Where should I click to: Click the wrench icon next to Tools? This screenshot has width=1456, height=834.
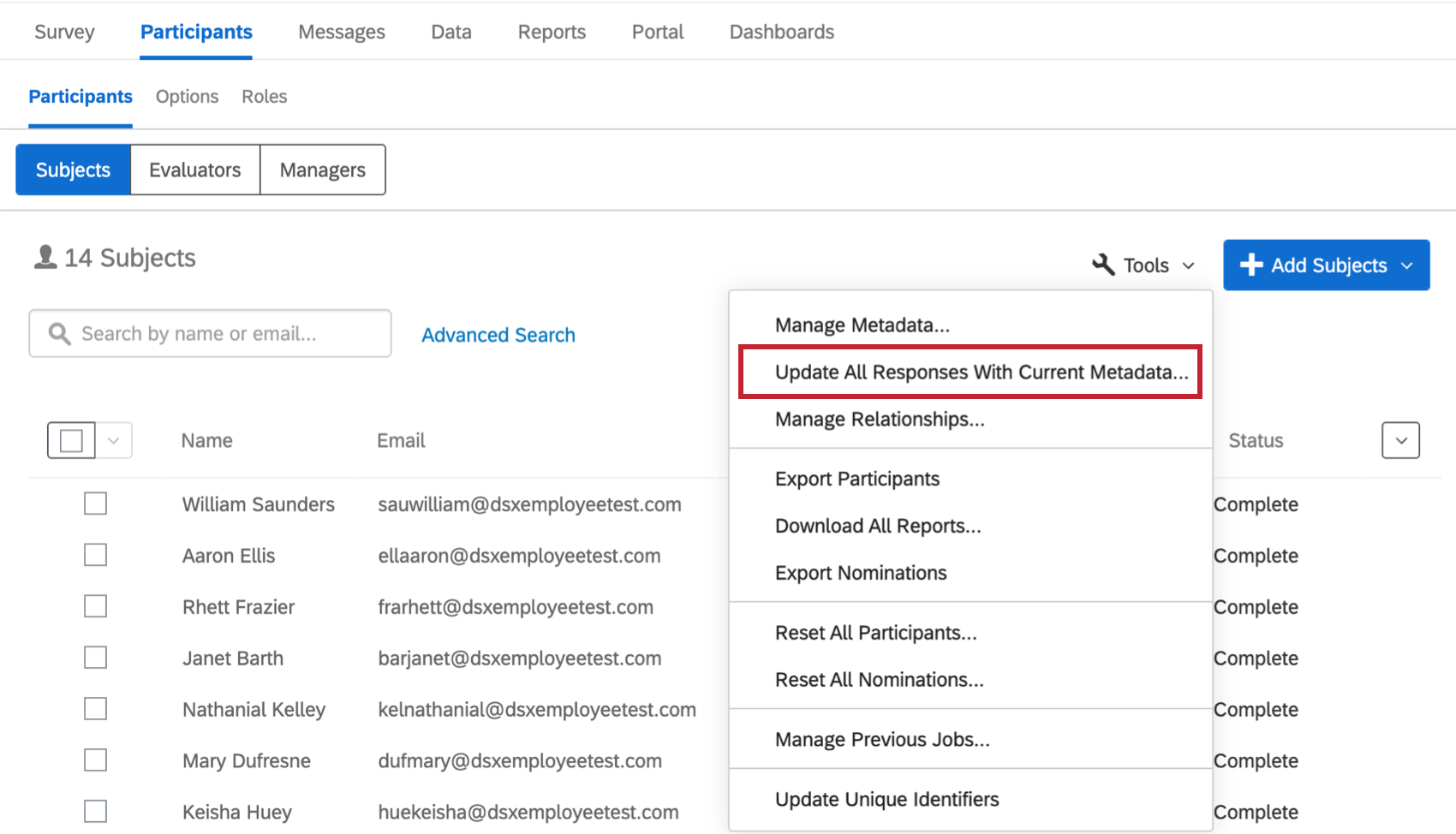1103,265
